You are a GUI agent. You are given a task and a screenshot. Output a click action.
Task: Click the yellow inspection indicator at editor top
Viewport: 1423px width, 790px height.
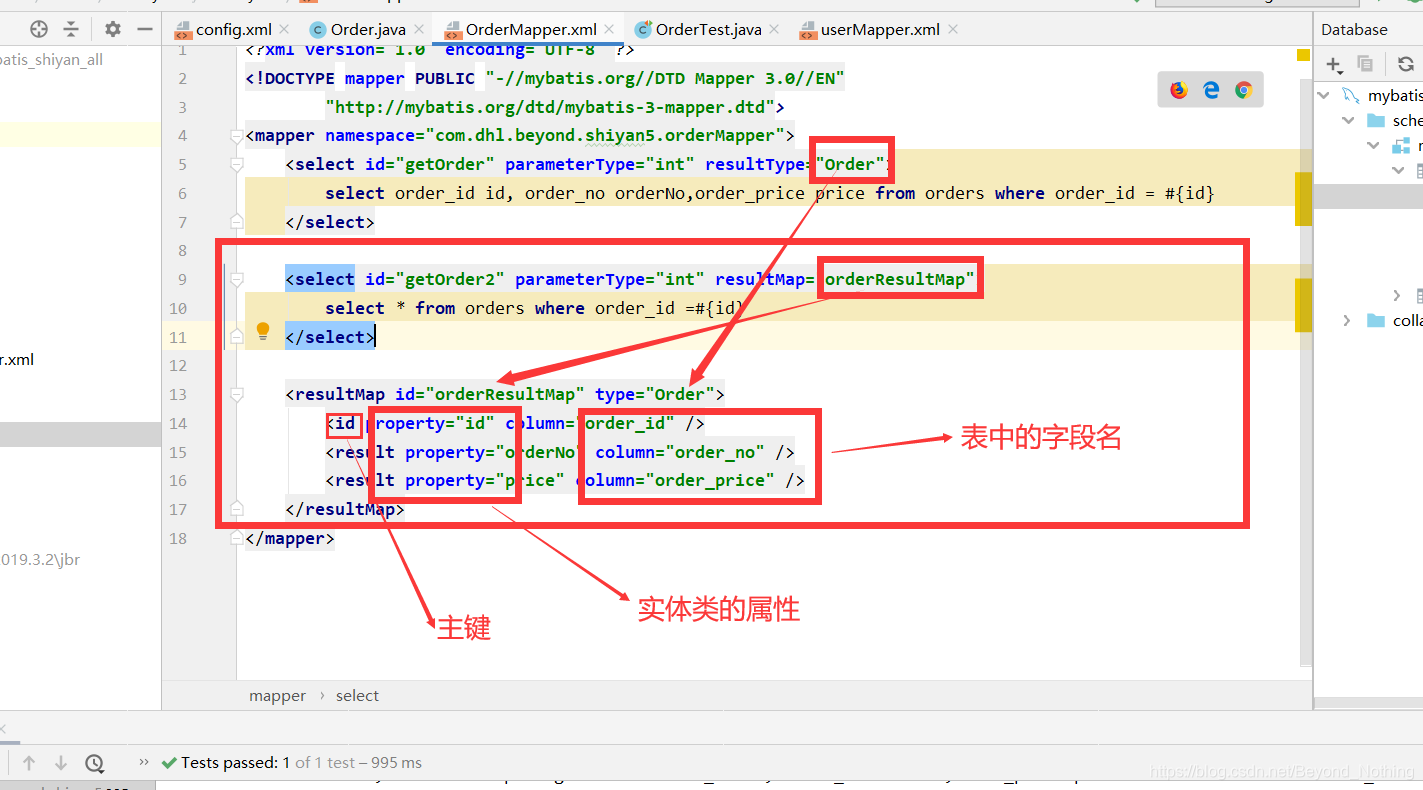coord(1303,56)
